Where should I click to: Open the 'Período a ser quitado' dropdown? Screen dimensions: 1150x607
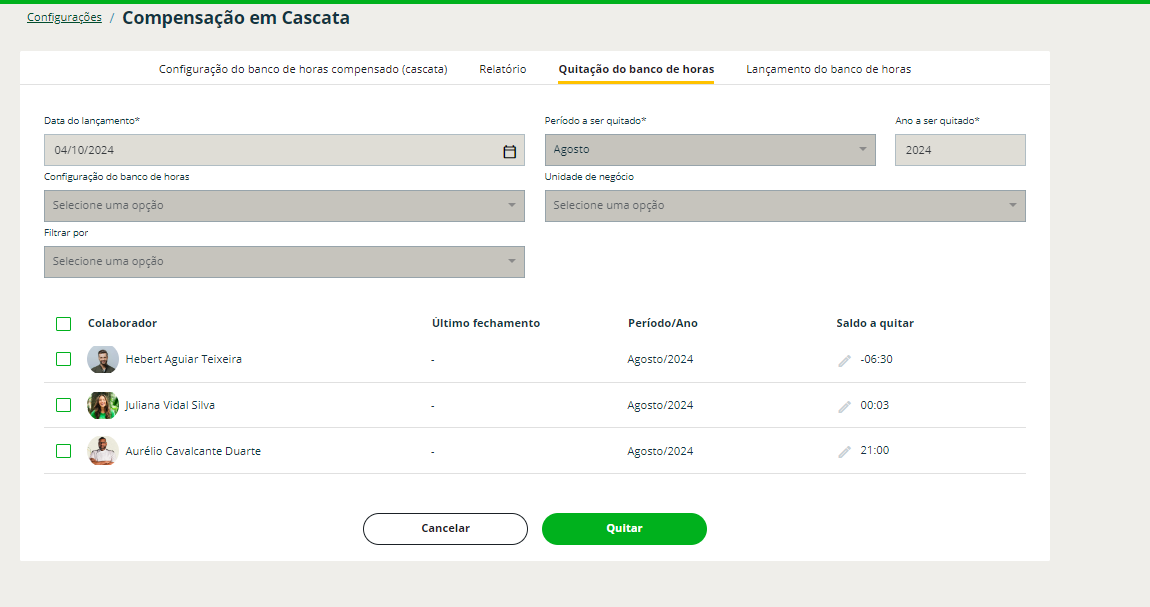tap(710, 150)
